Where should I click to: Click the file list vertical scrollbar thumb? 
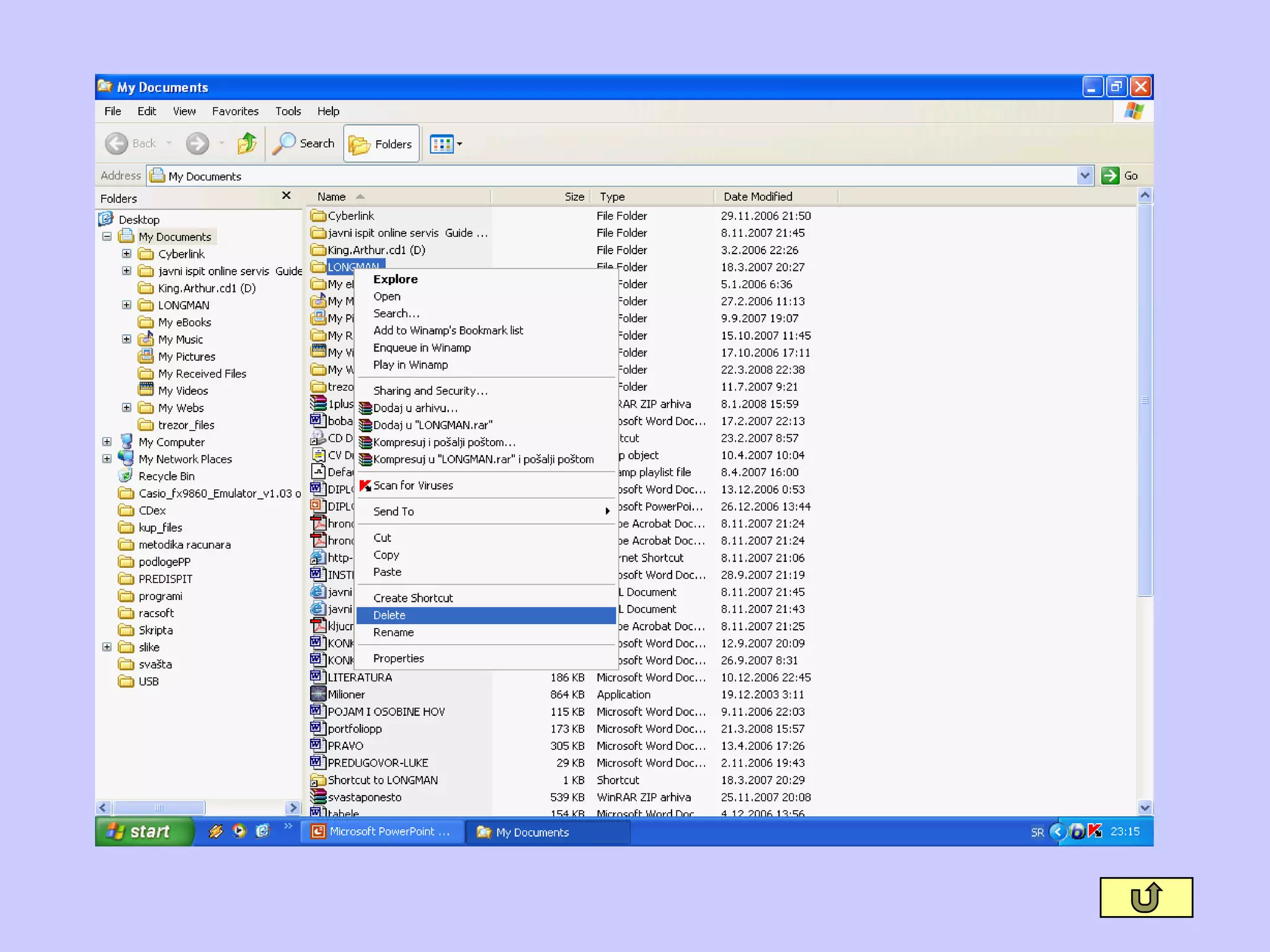point(1145,400)
